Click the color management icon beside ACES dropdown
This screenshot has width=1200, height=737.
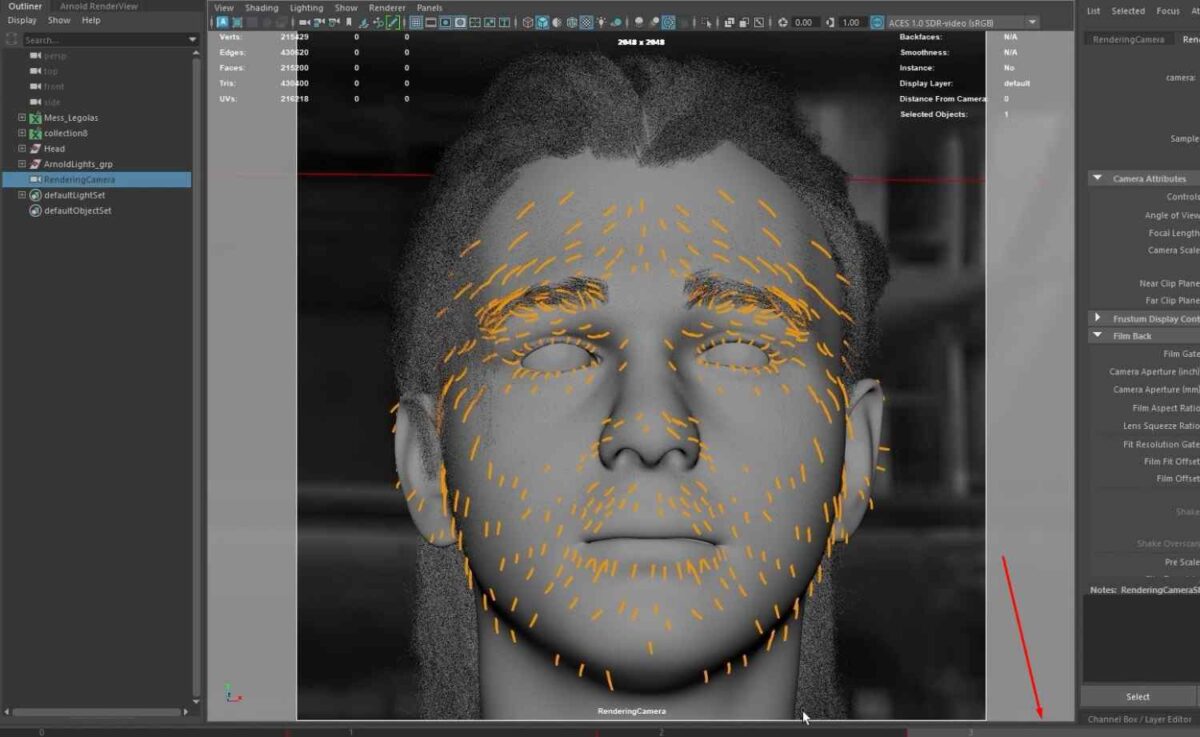point(875,22)
